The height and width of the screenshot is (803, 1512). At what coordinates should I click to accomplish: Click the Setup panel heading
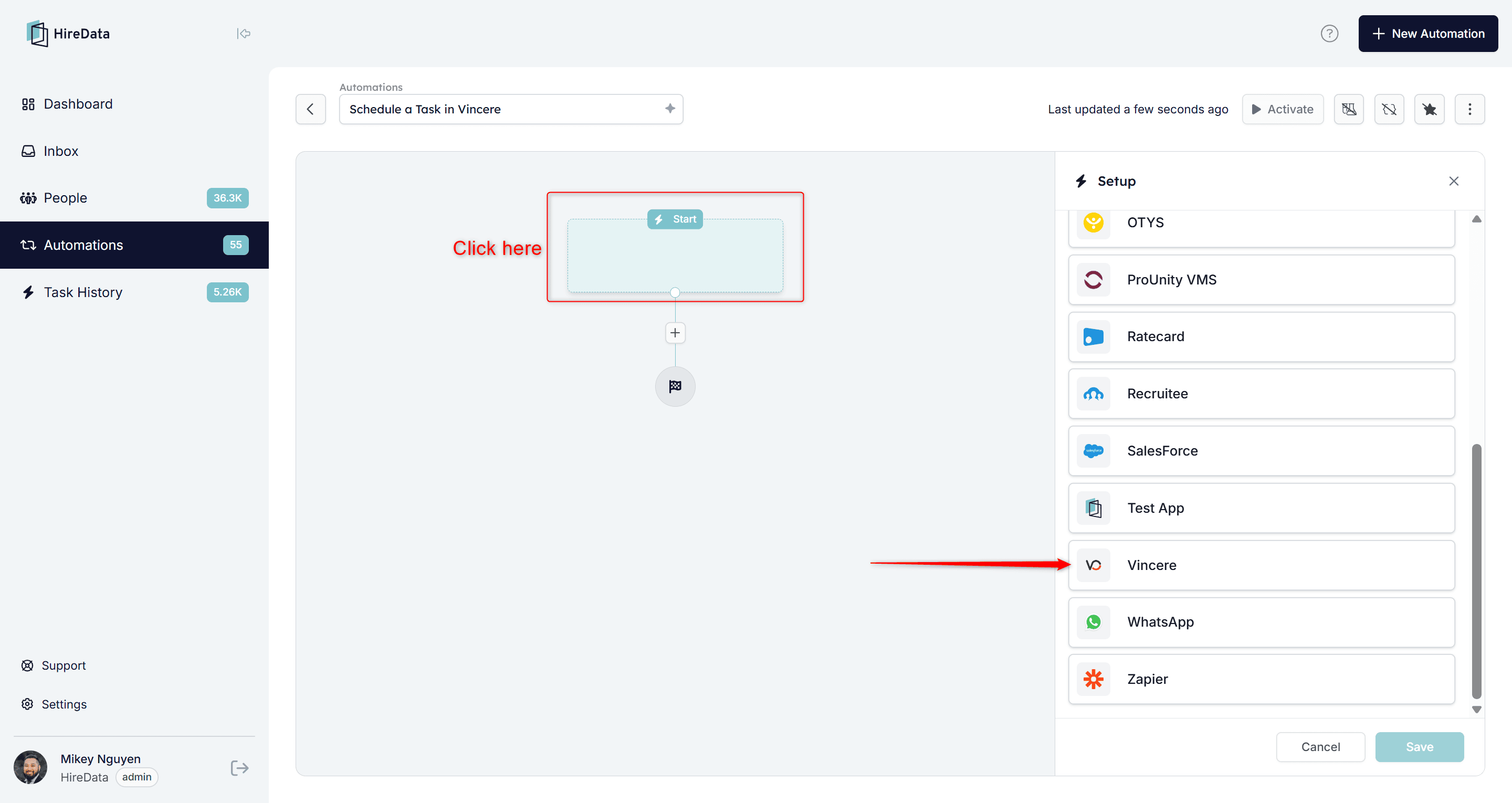tap(1116, 181)
